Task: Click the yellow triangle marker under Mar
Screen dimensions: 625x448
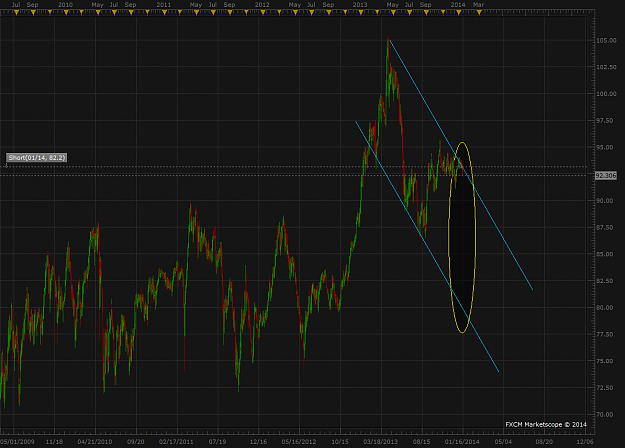Action: (x=479, y=13)
